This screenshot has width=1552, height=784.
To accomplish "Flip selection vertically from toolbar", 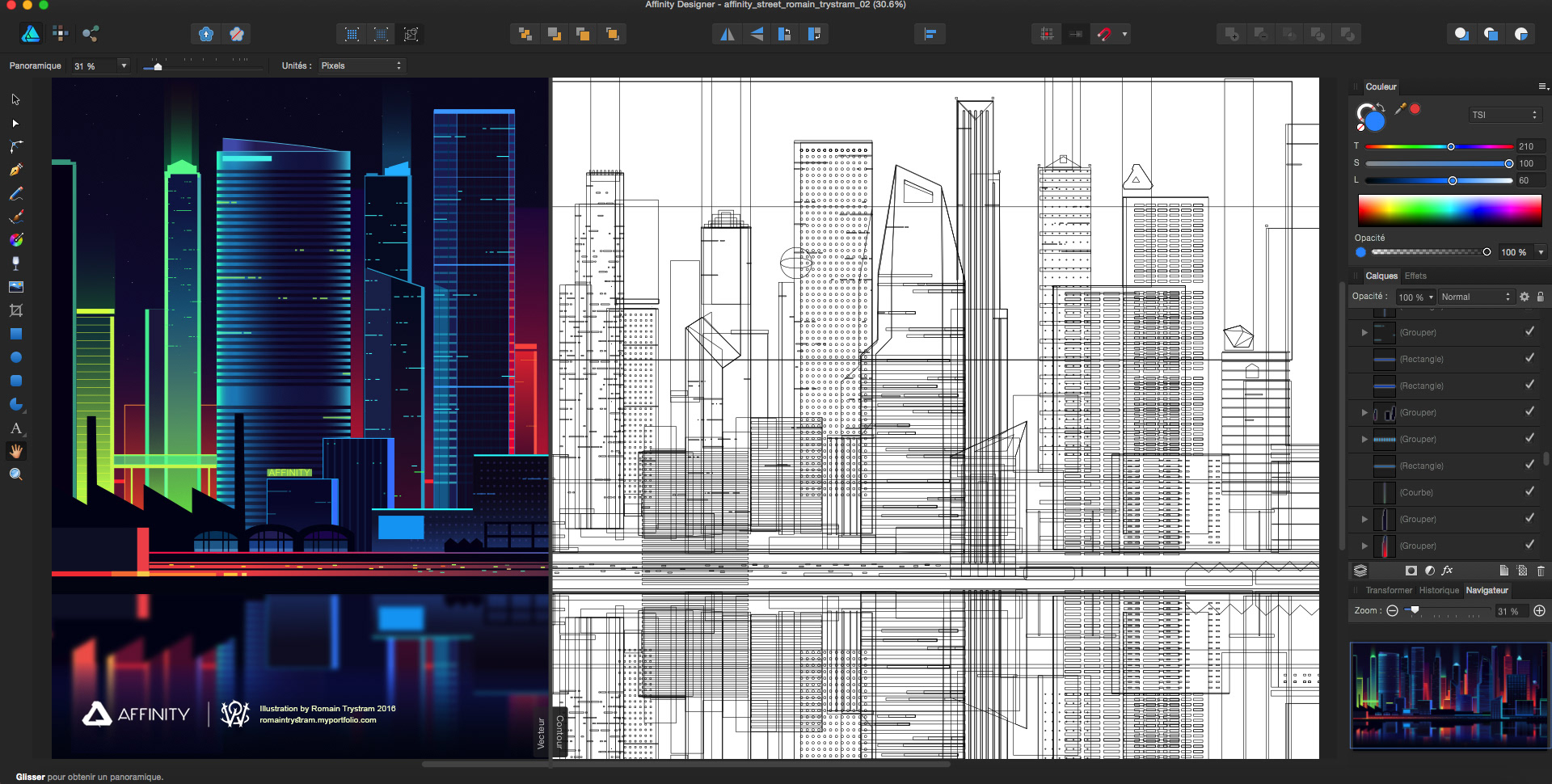I will tap(757, 34).
